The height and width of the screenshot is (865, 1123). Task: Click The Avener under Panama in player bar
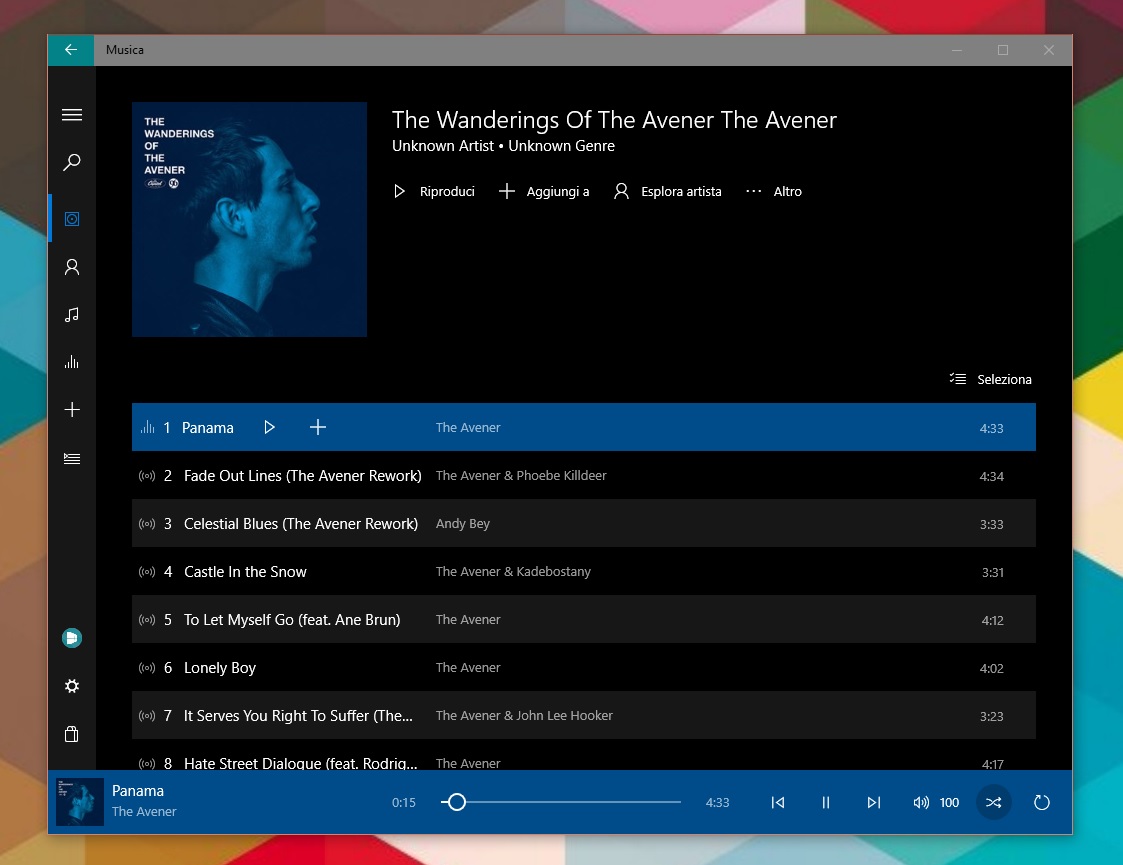144,811
